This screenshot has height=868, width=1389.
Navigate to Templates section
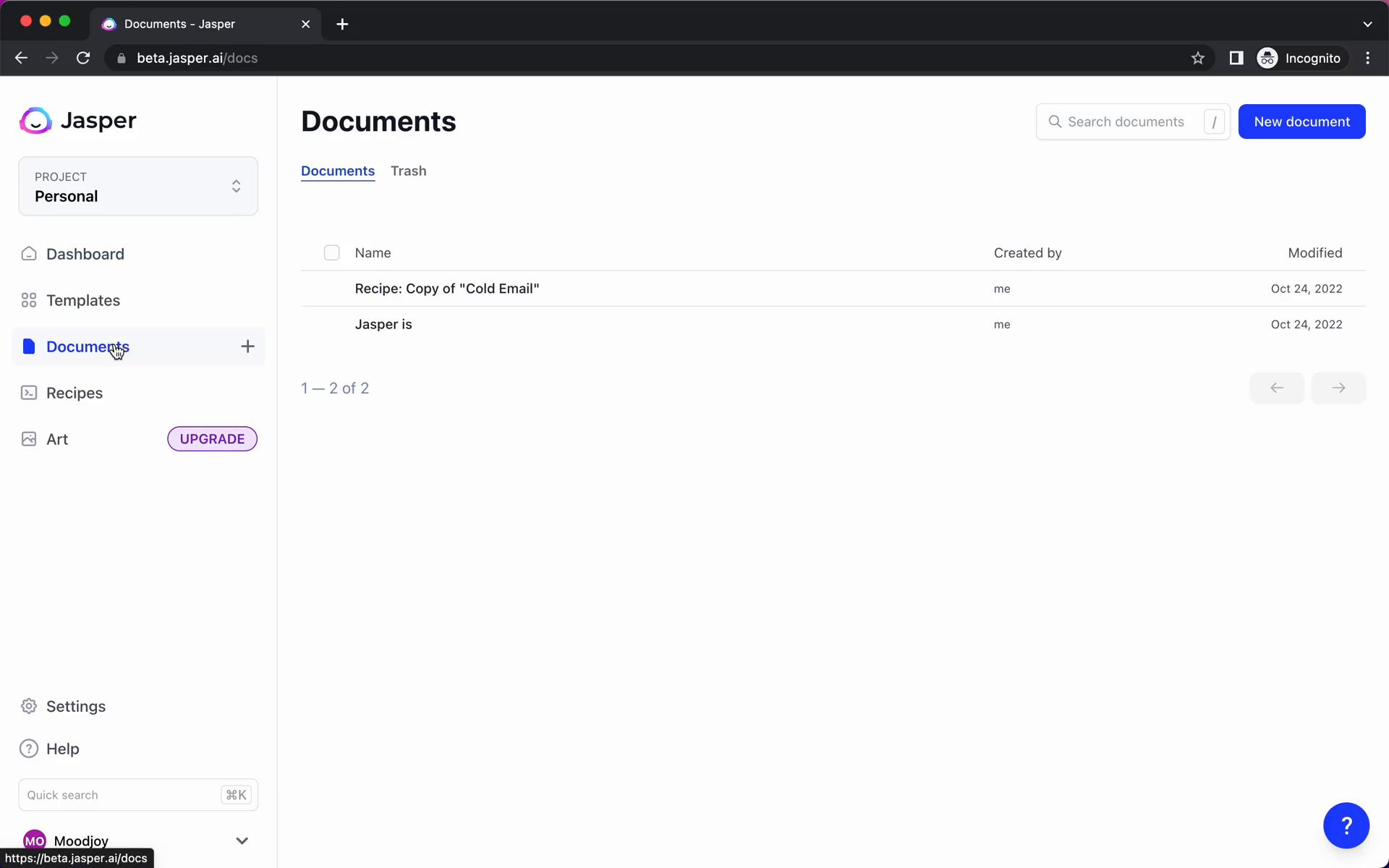point(82,300)
